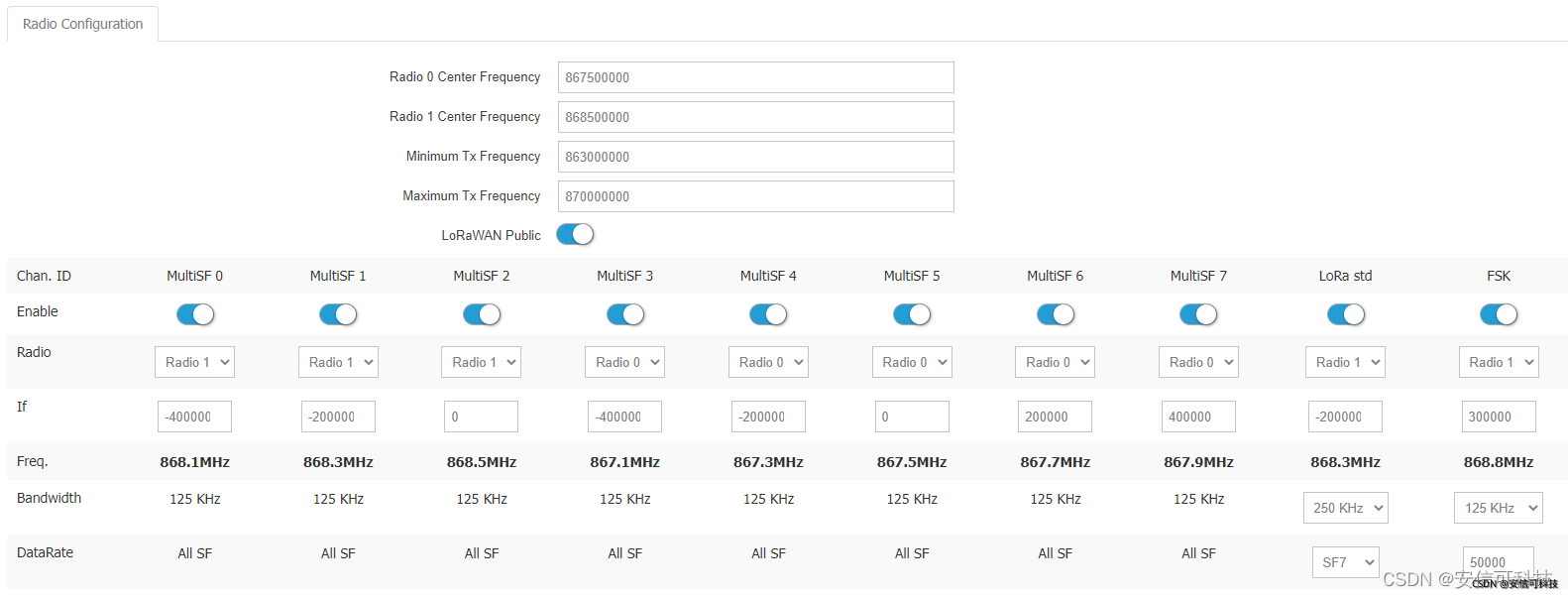Edit MultiSF 1 If value -200000
Viewport: 1568px width, 598px height.
tap(338, 417)
